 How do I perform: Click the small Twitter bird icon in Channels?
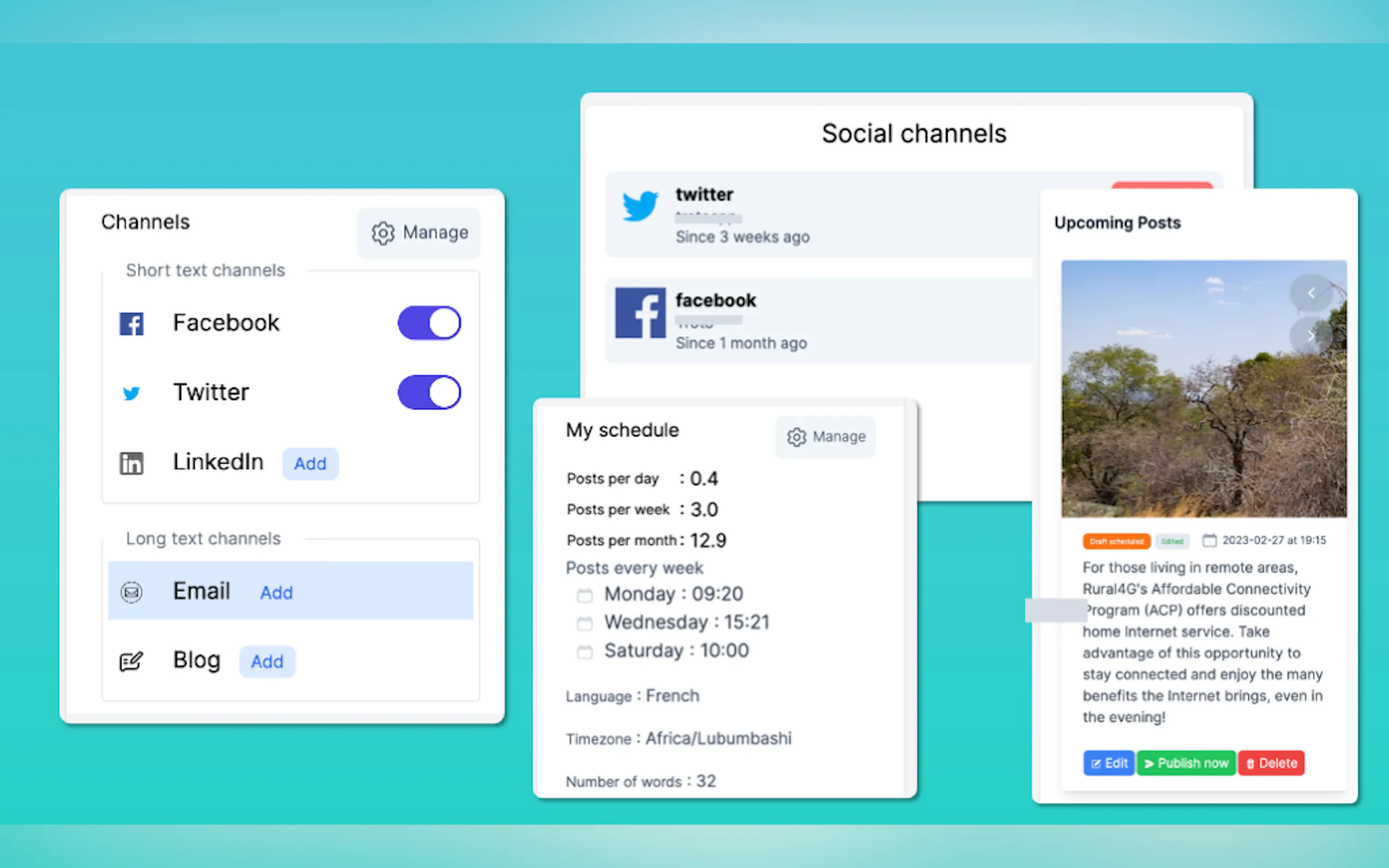coord(131,393)
